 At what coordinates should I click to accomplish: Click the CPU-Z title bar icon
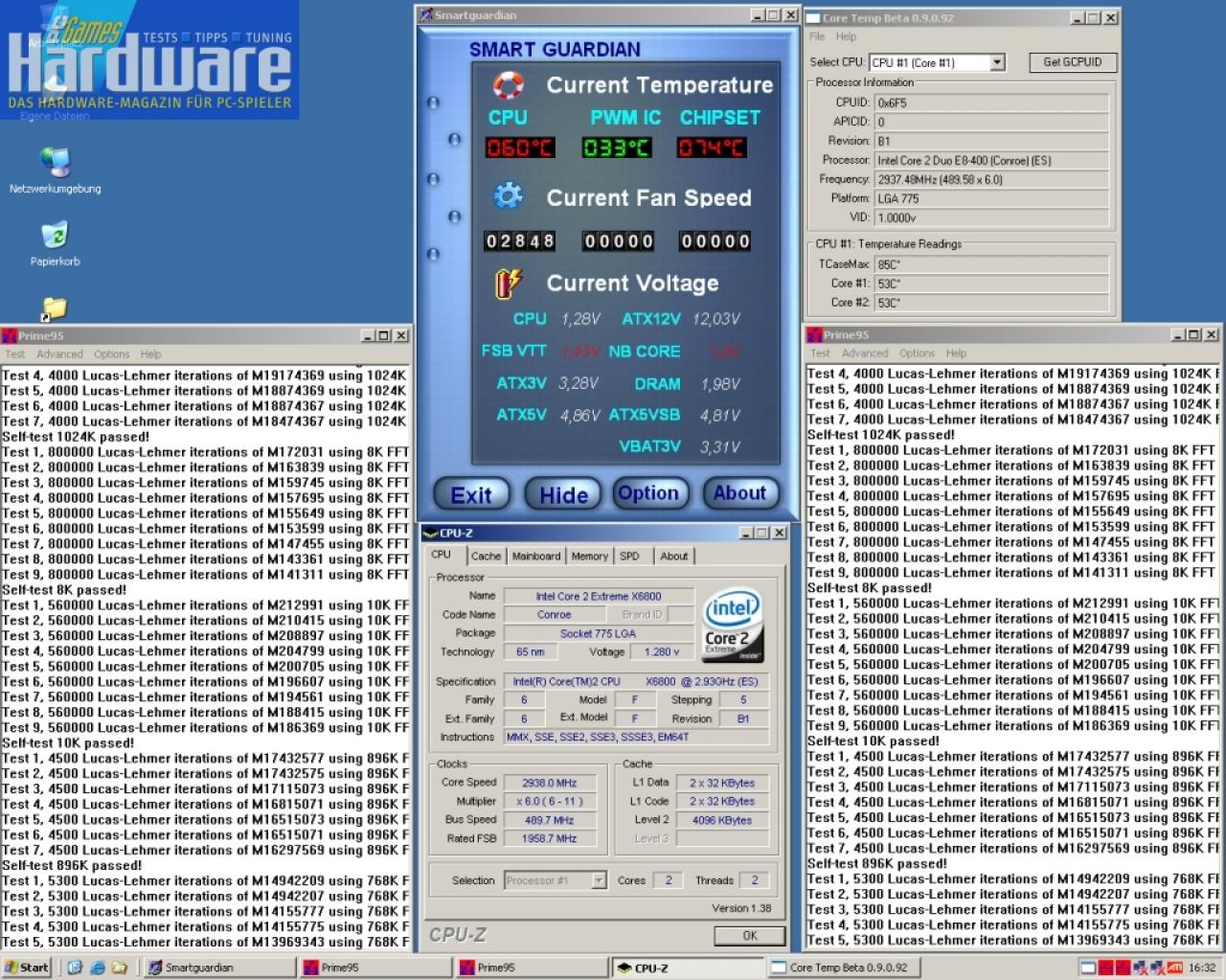tap(431, 533)
